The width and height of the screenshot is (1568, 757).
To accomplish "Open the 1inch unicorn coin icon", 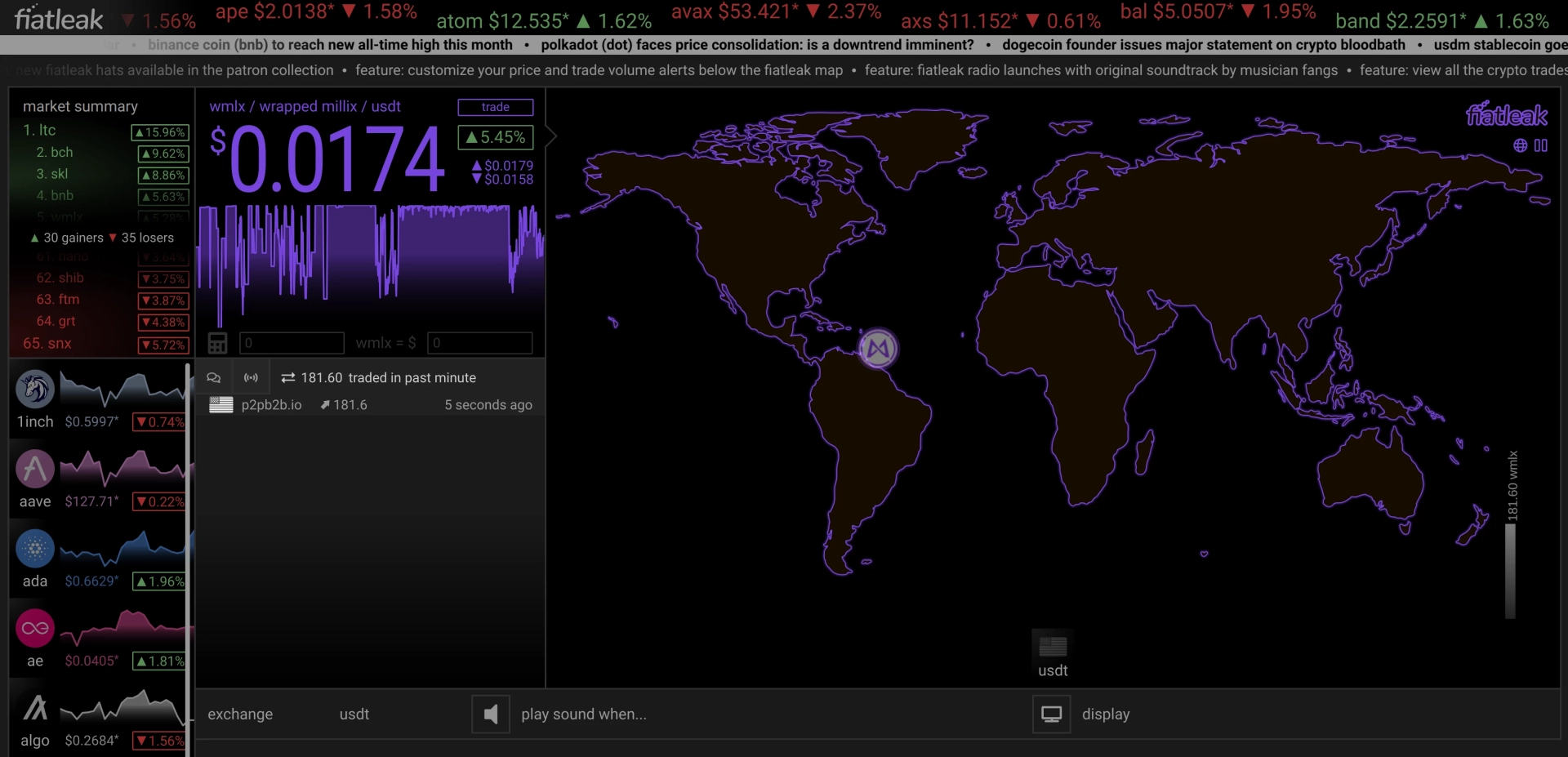I will click(35, 390).
